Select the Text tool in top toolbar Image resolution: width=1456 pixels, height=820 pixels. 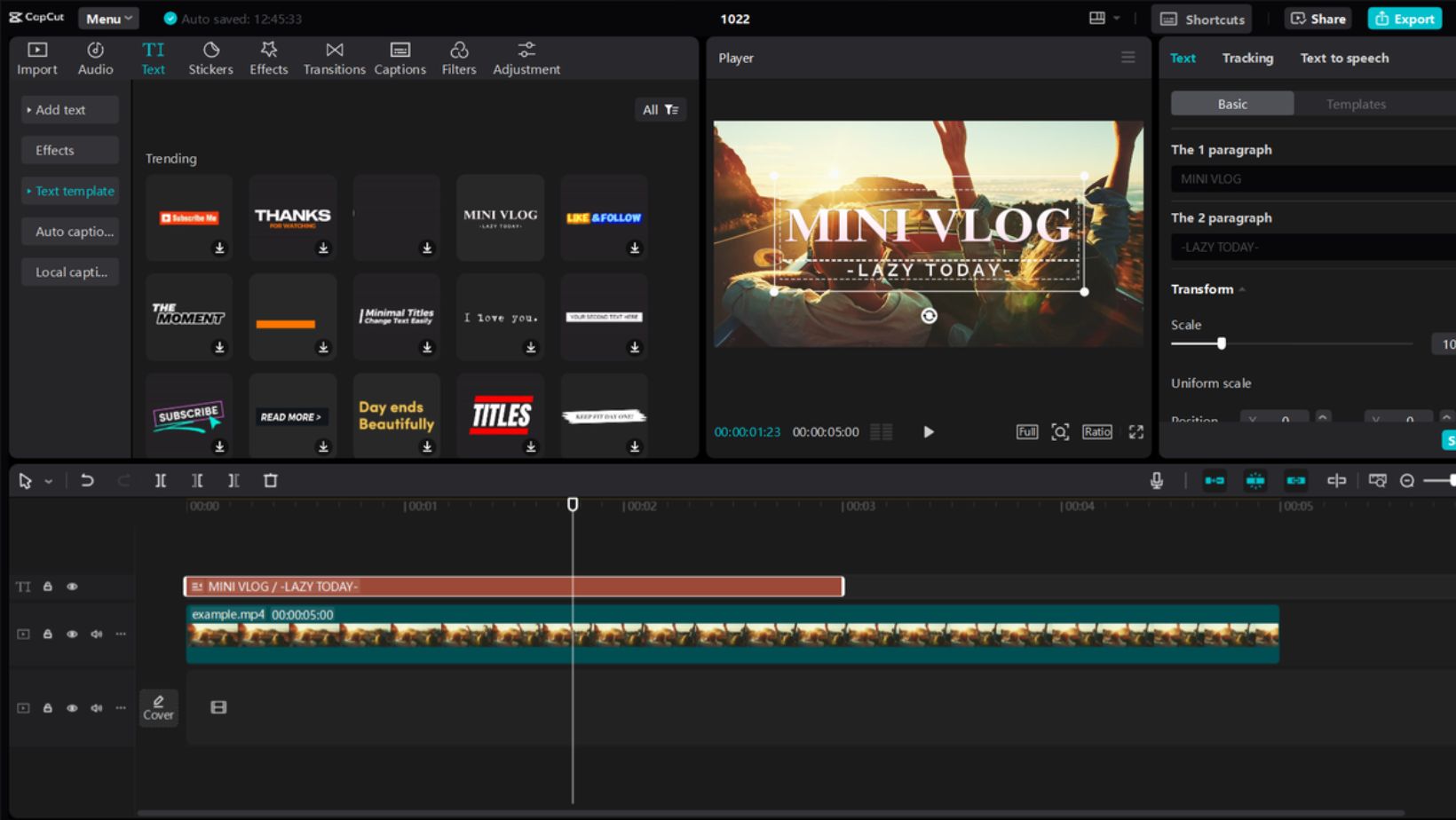(x=153, y=59)
